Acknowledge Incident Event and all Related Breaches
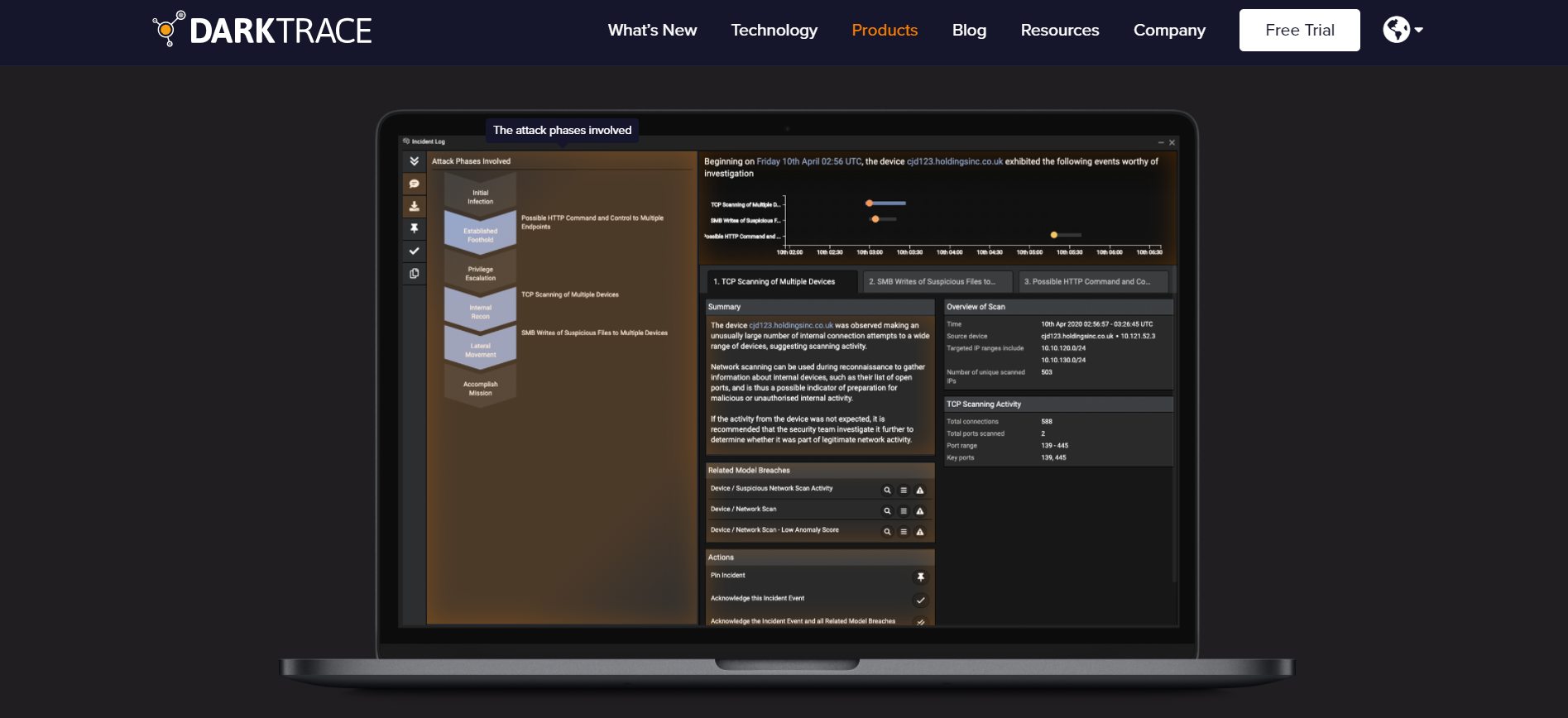Viewport: 1568px width, 718px height. coord(920,621)
